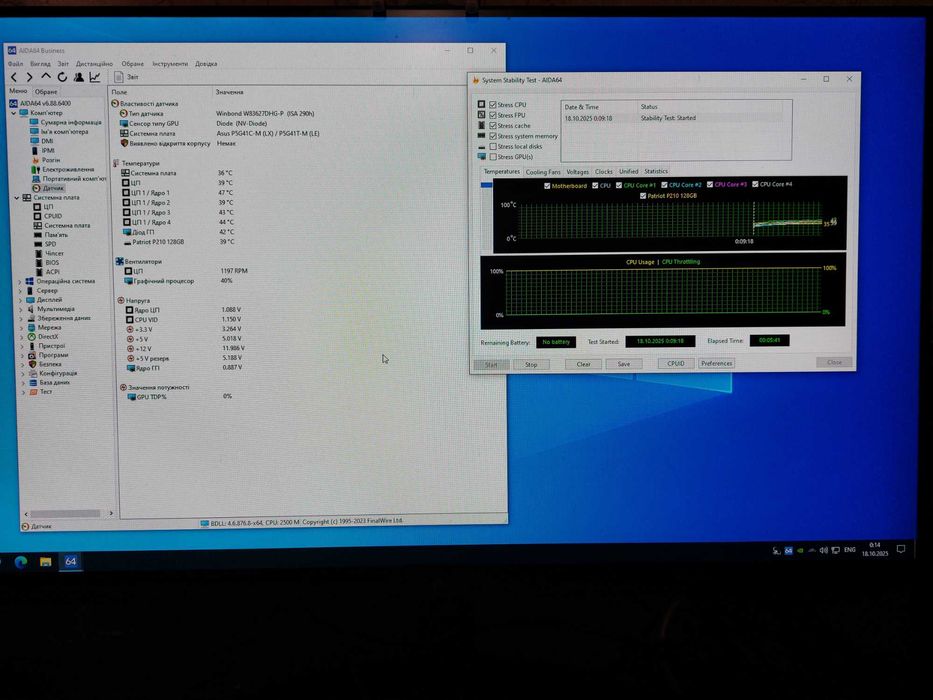Expand the Сервер tree node
The image size is (933, 700).
click(20, 291)
